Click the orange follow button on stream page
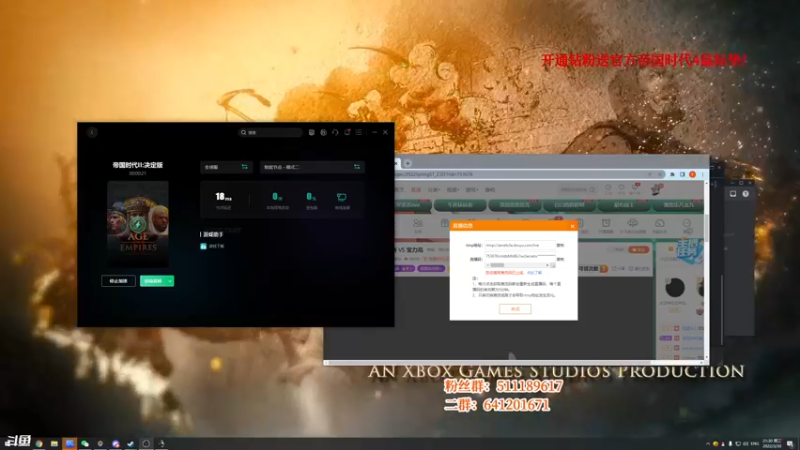 pyautogui.click(x=638, y=249)
